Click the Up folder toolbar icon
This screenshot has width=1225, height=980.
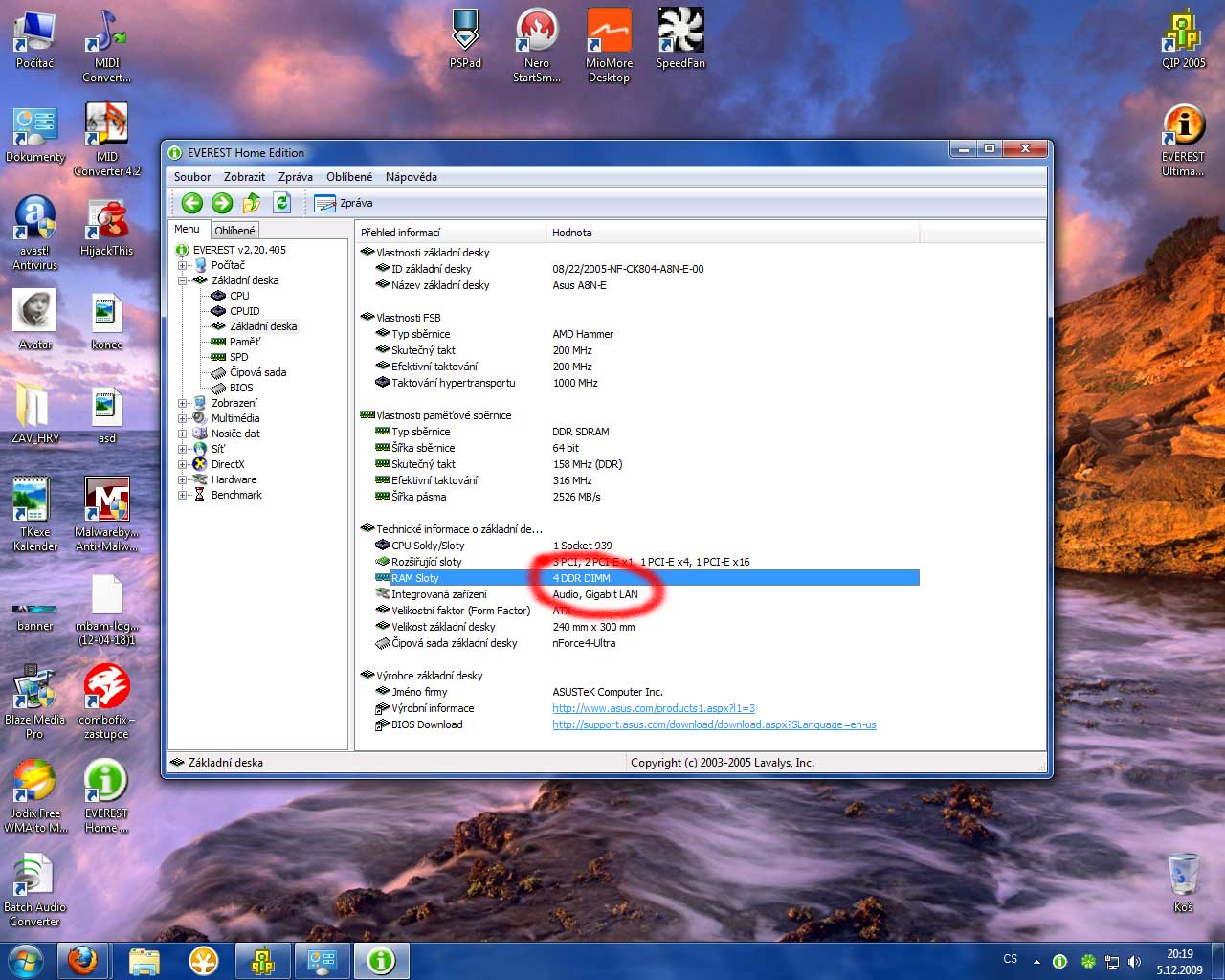click(252, 203)
